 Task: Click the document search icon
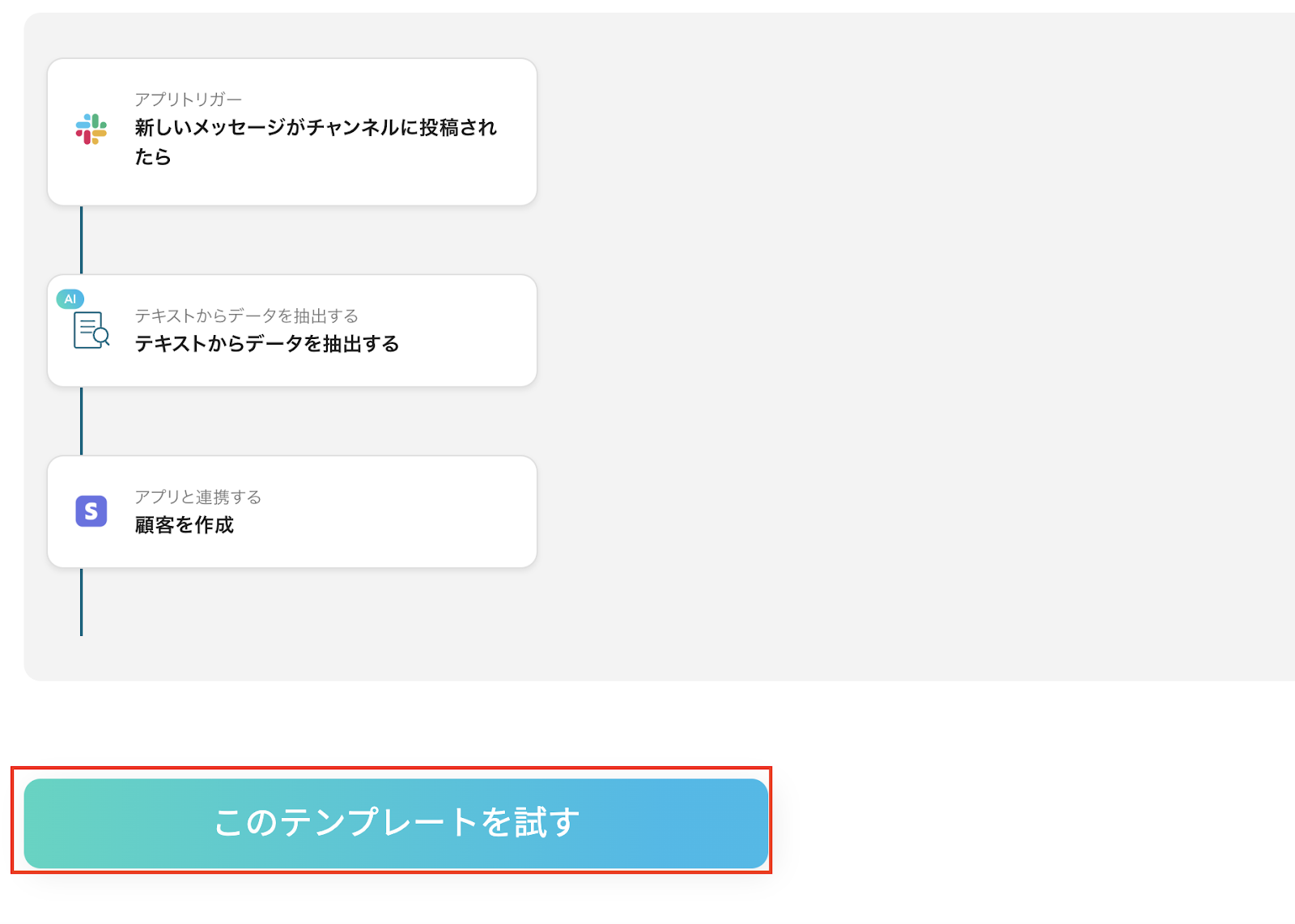(x=90, y=329)
